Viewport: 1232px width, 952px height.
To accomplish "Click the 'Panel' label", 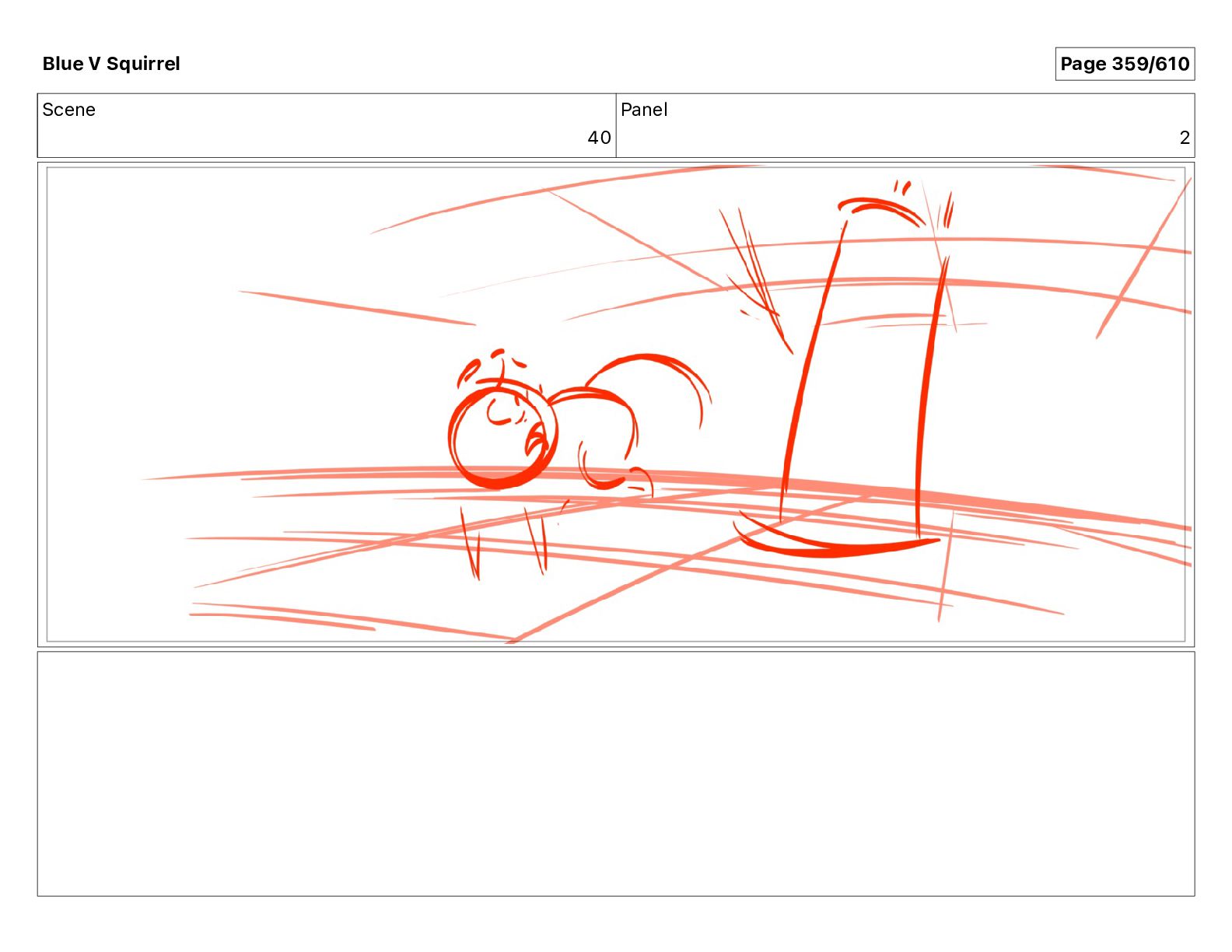I will (x=644, y=110).
